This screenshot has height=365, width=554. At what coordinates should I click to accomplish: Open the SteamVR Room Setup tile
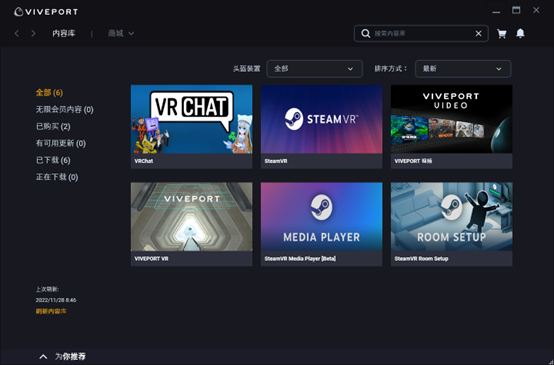(x=452, y=224)
